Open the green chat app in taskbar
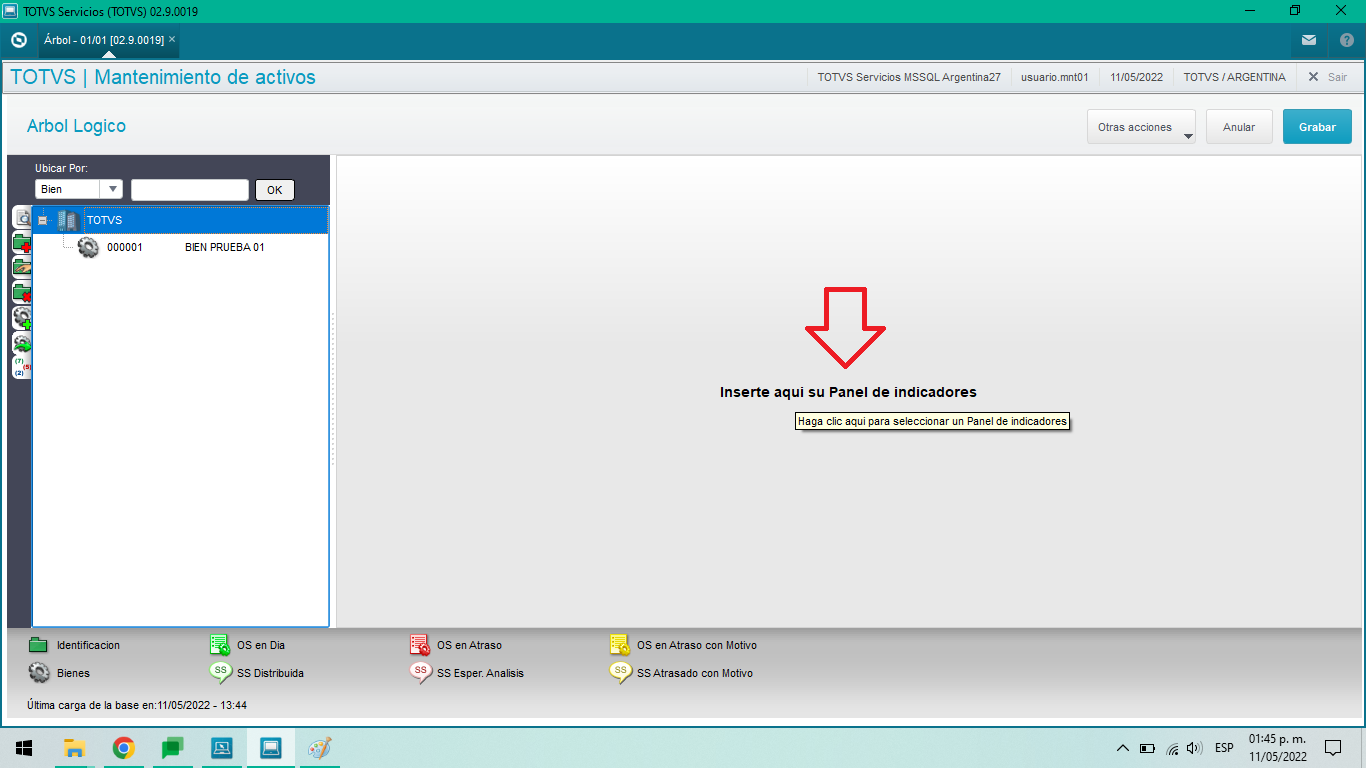Screen dimensions: 1366x768 pyautogui.click(x=172, y=748)
